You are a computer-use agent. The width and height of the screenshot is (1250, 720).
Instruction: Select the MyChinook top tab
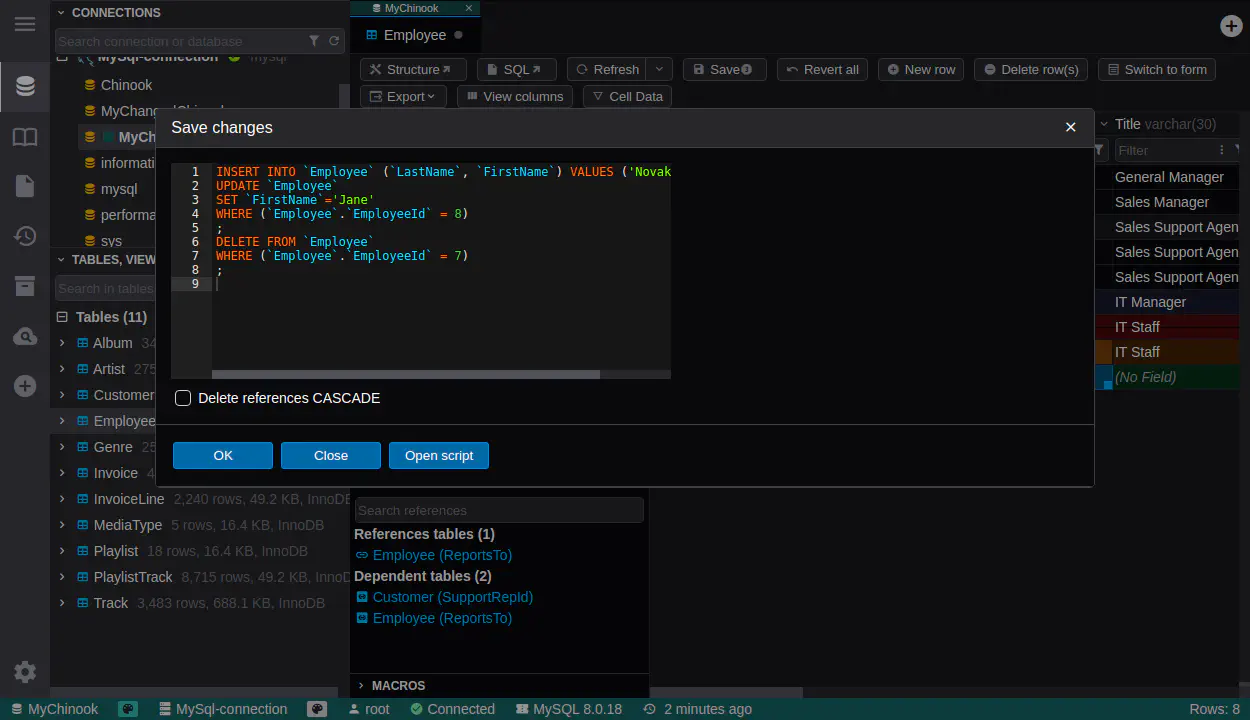pyautogui.click(x=411, y=8)
